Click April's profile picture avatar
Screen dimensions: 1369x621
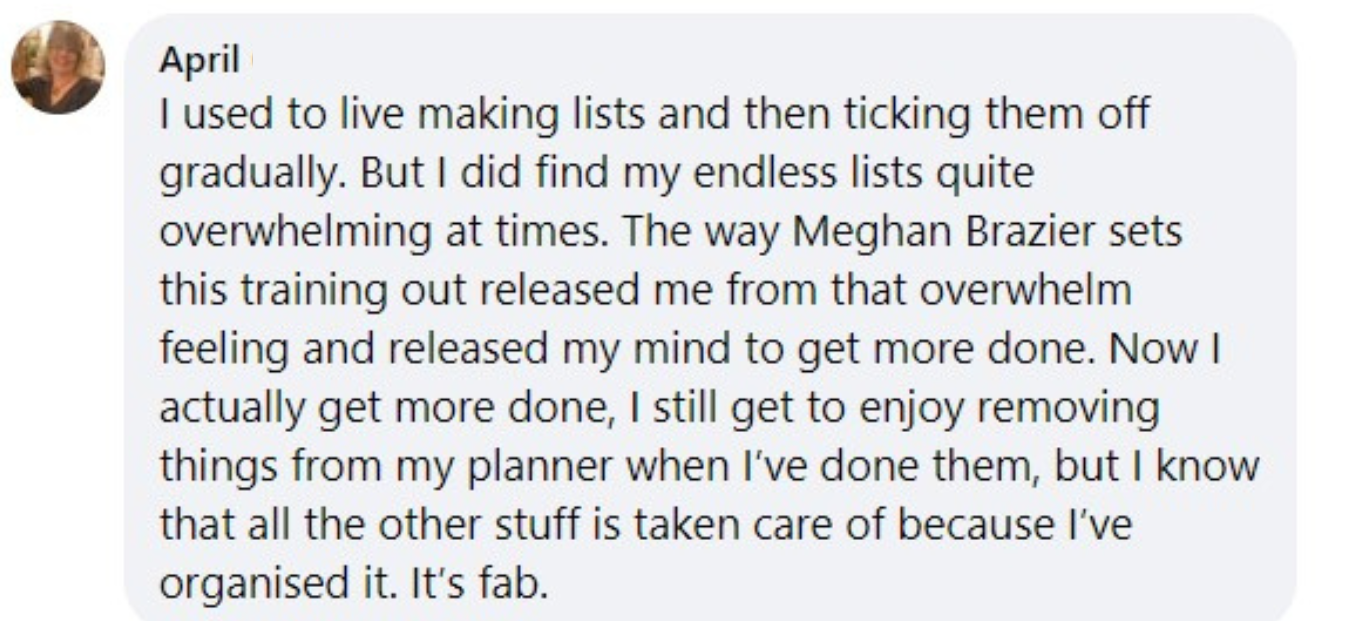click(58, 67)
